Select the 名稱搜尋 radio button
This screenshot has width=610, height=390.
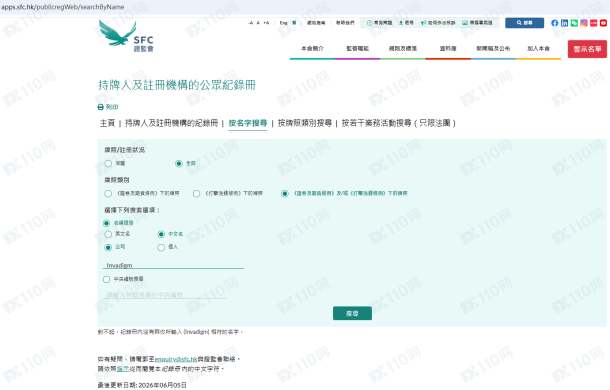pos(106,223)
